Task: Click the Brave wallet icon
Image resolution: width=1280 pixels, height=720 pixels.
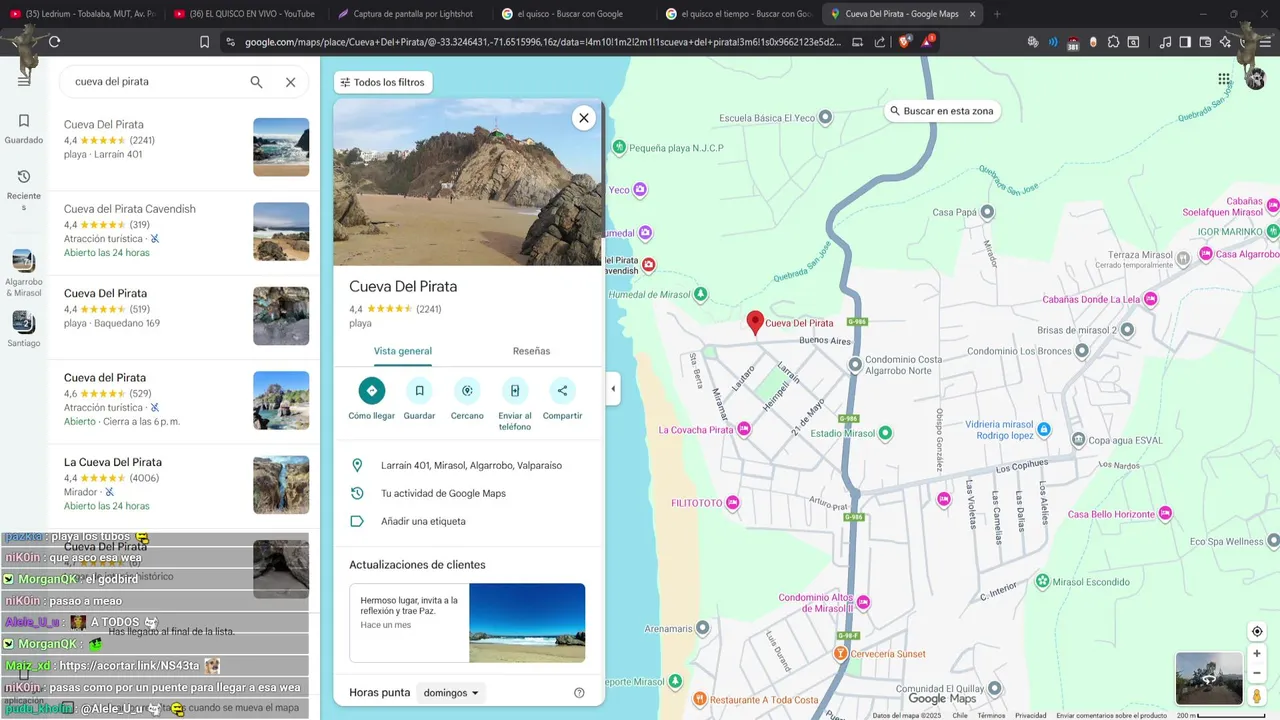Action: coord(1205,42)
